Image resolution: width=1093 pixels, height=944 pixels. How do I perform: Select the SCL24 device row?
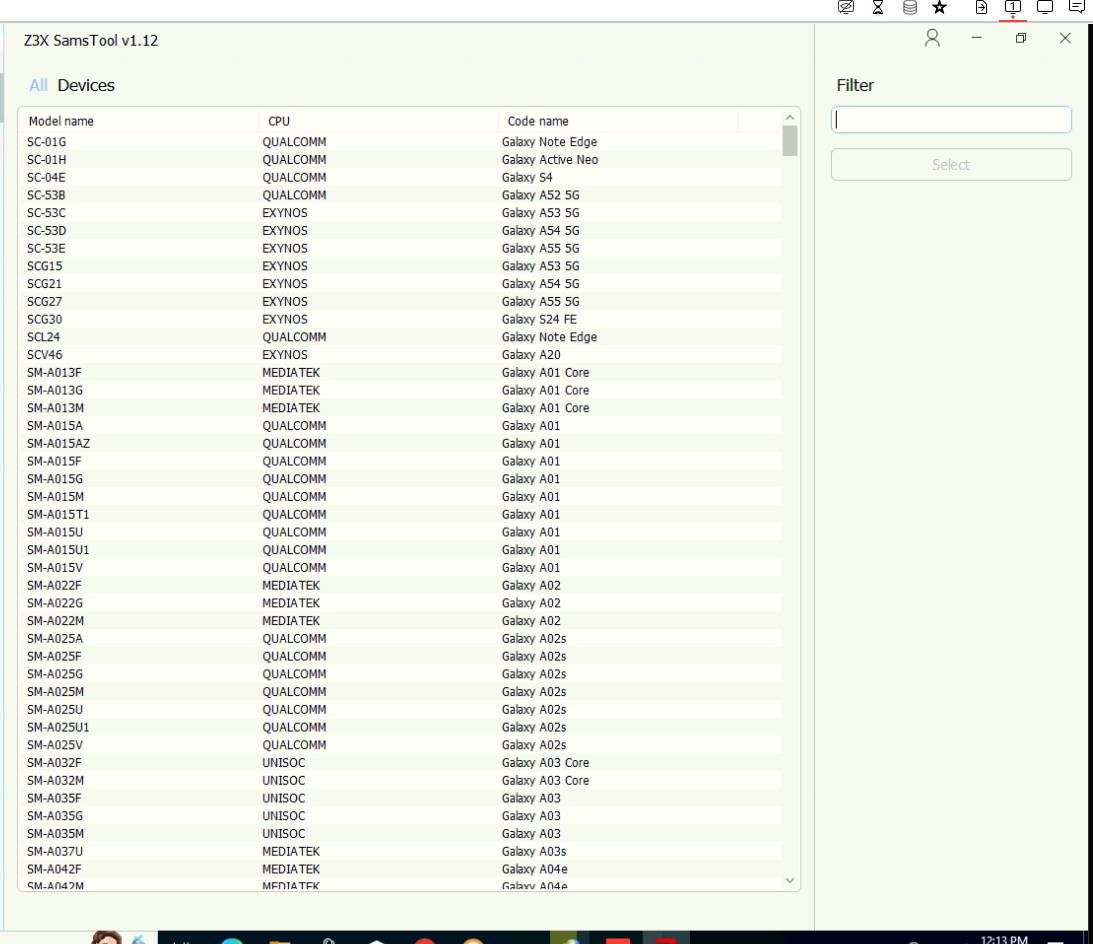401,337
